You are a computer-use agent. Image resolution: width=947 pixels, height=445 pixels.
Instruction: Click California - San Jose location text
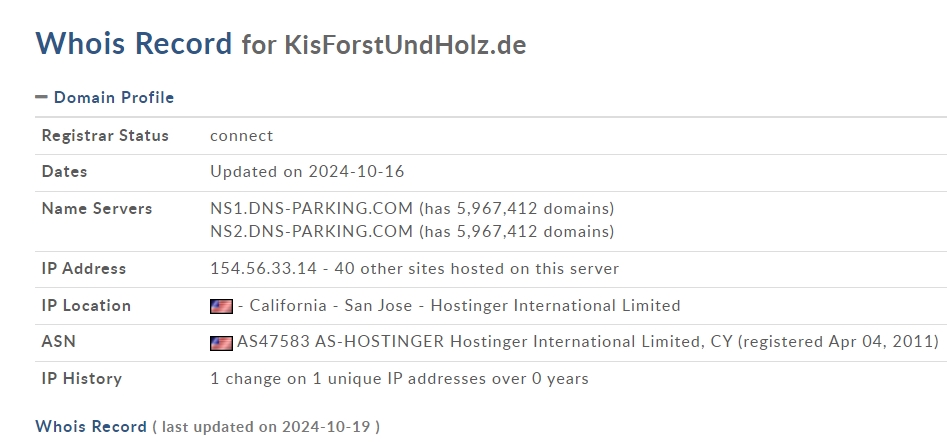[331, 306]
